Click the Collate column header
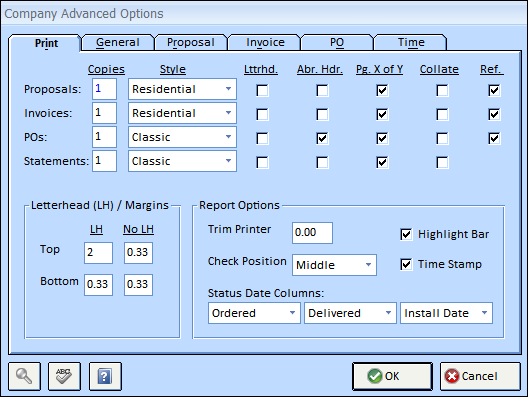Screen dimensions: 528x397 (x=439, y=69)
